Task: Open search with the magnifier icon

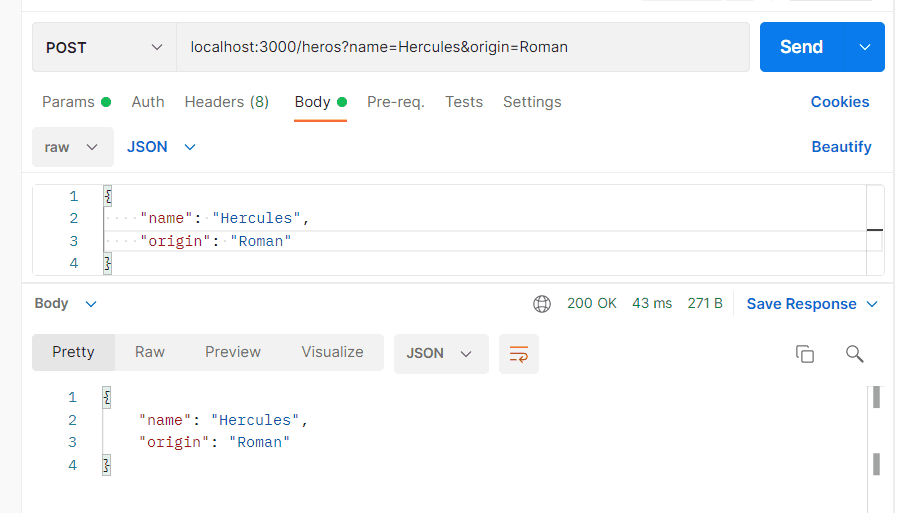Action: (x=854, y=354)
